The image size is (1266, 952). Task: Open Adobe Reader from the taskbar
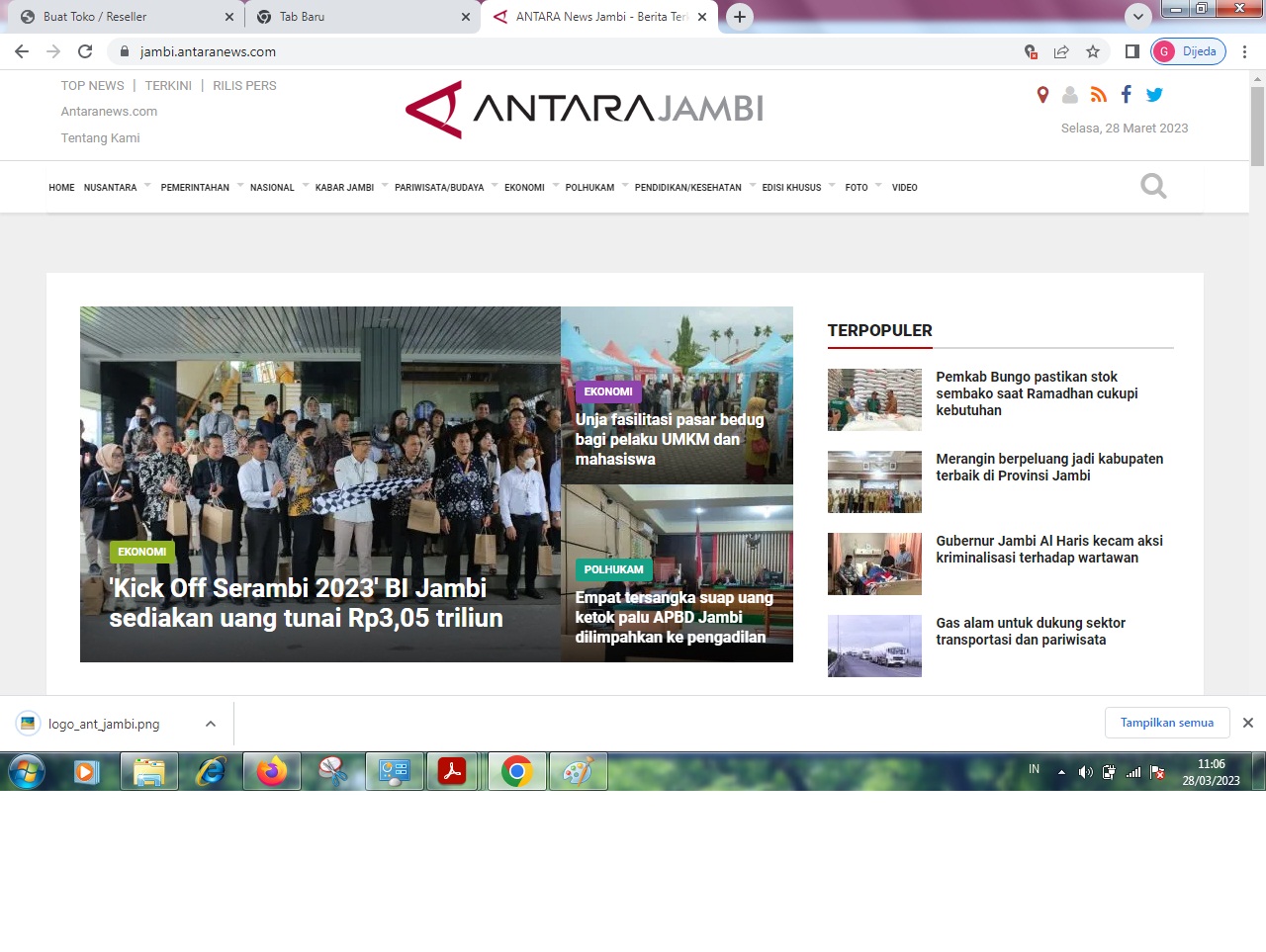point(452,771)
